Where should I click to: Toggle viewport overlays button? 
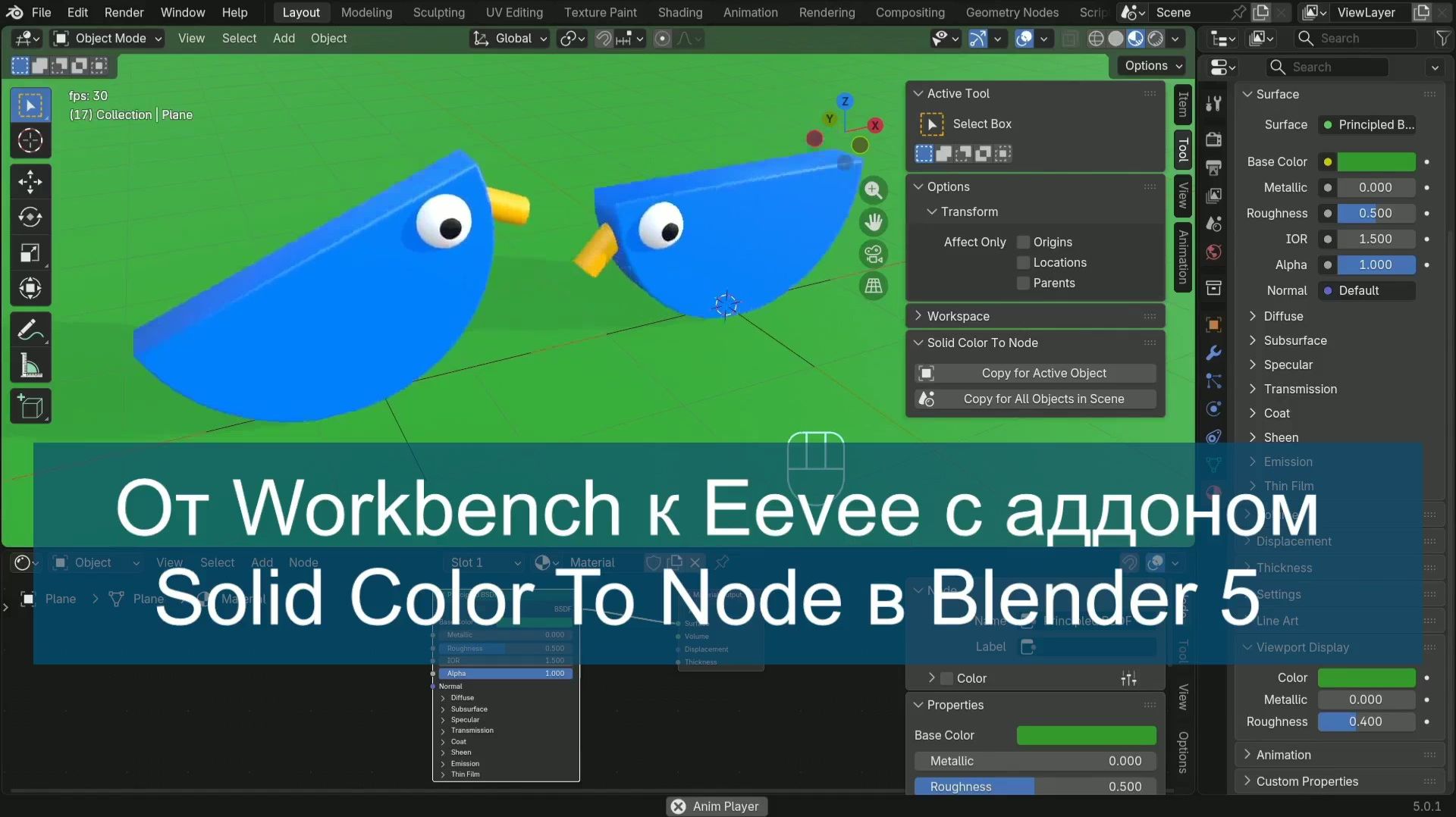[x=1024, y=39]
